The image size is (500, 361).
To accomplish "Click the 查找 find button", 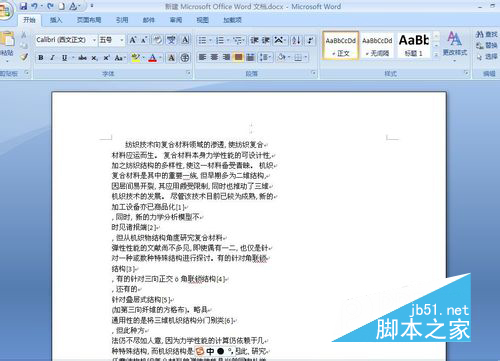I will 486,34.
